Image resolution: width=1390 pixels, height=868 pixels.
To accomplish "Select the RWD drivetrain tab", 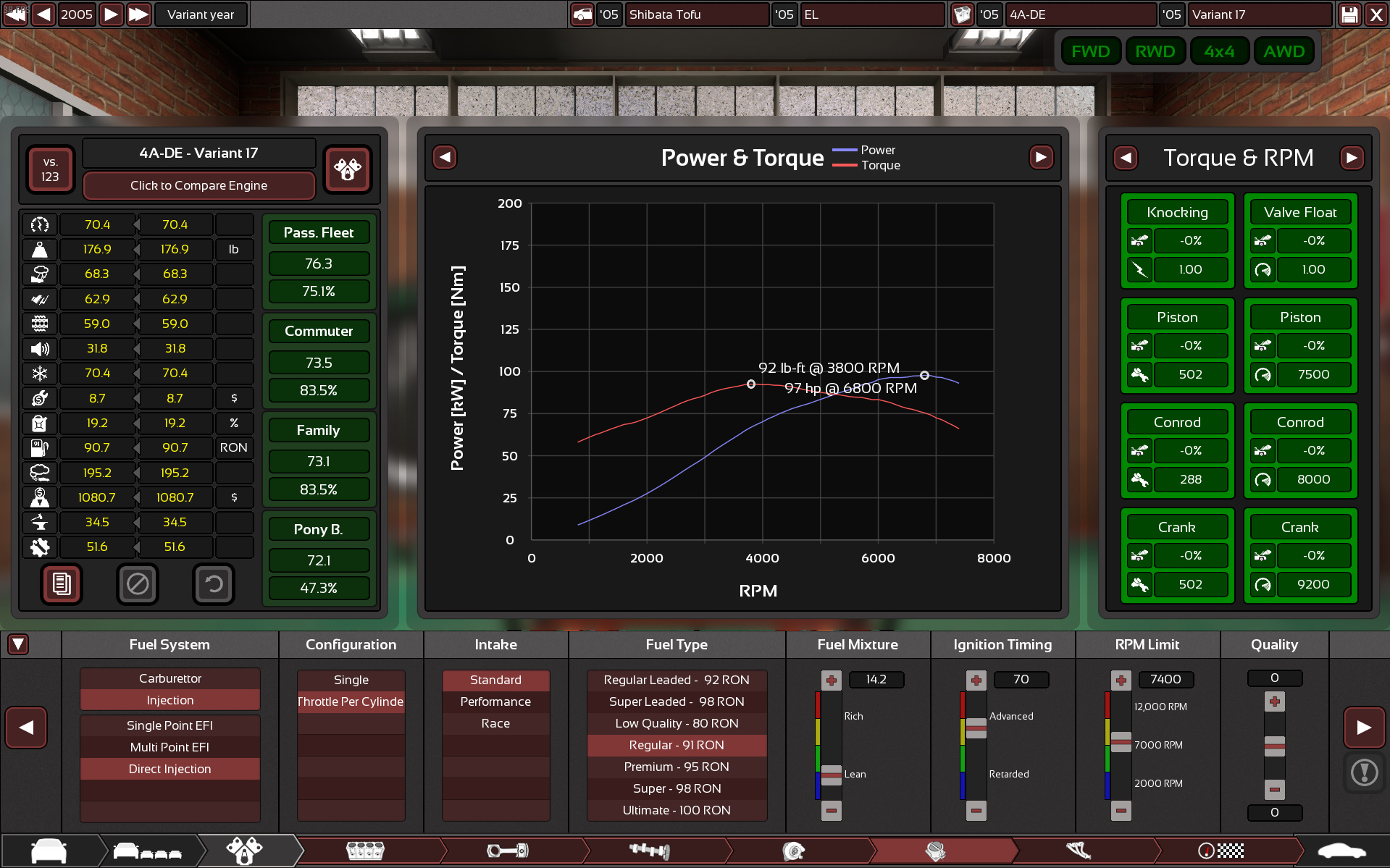I will pyautogui.click(x=1155, y=51).
